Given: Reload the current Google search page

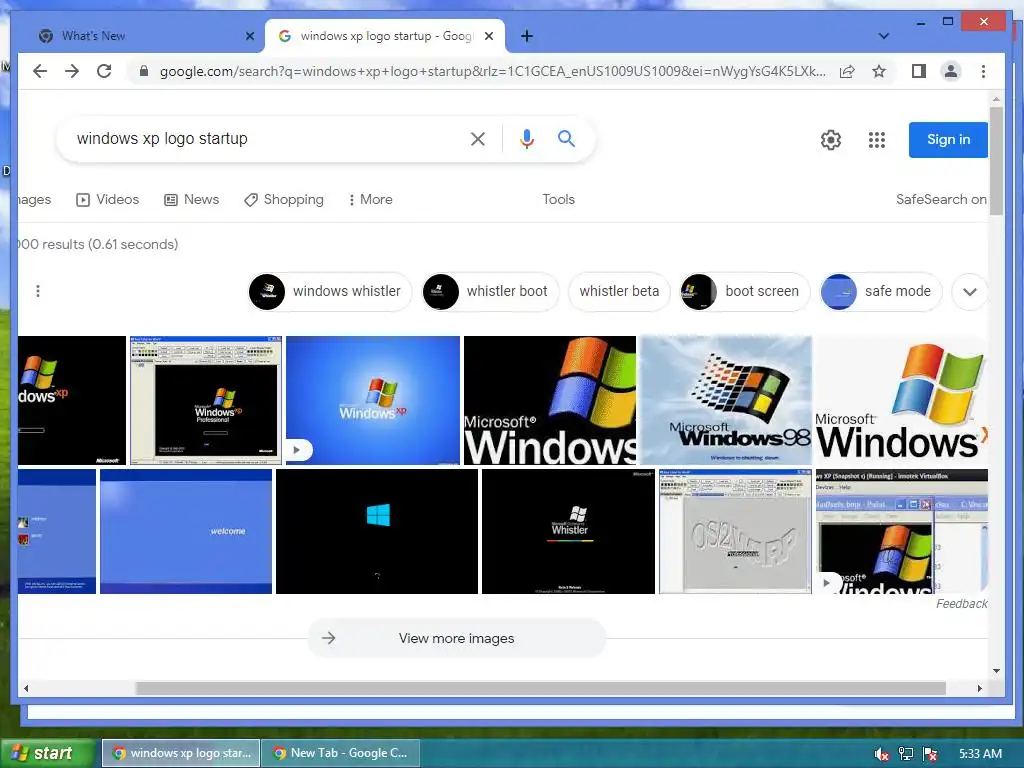Looking at the screenshot, I should (104, 71).
